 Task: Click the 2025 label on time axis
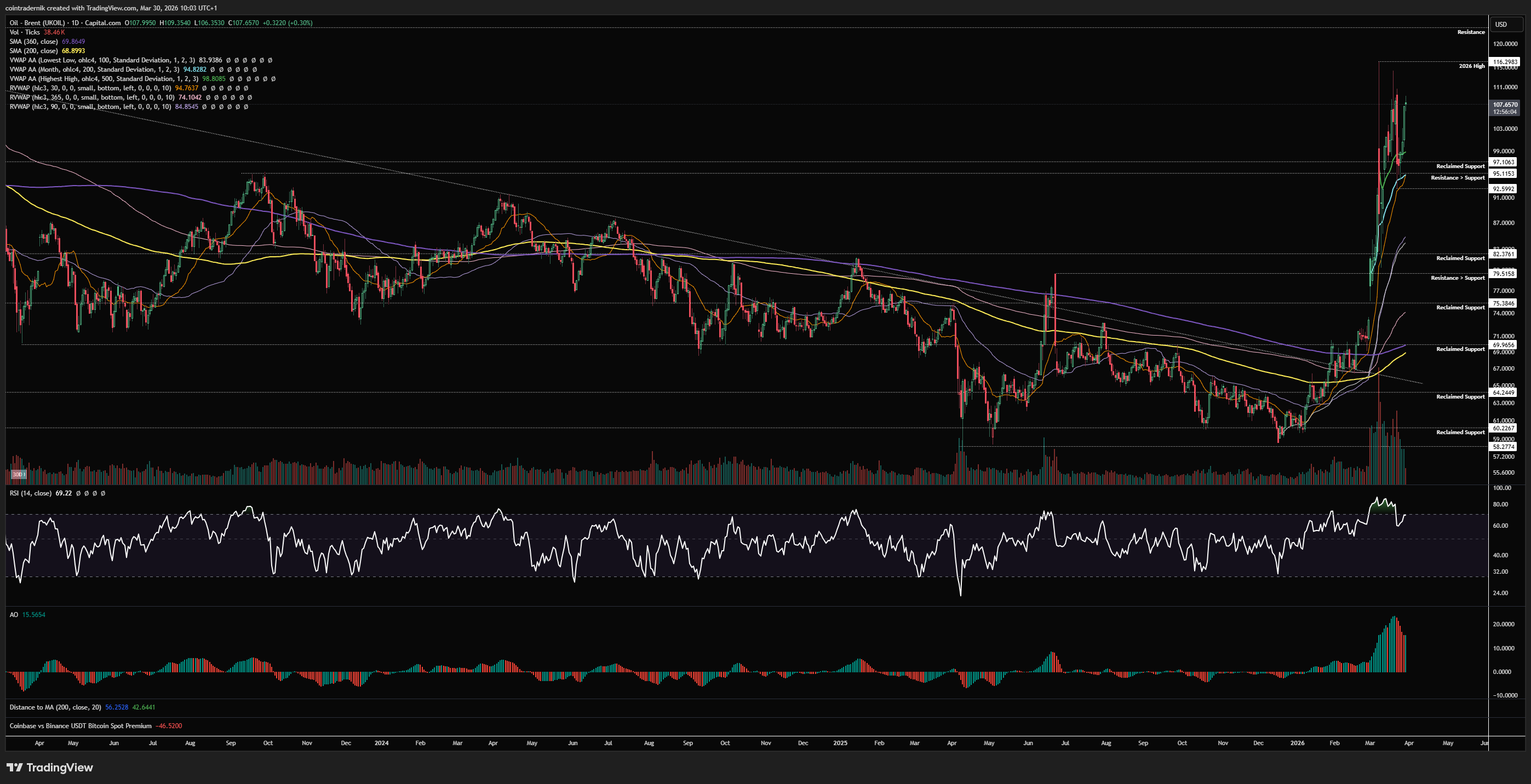pos(840,743)
